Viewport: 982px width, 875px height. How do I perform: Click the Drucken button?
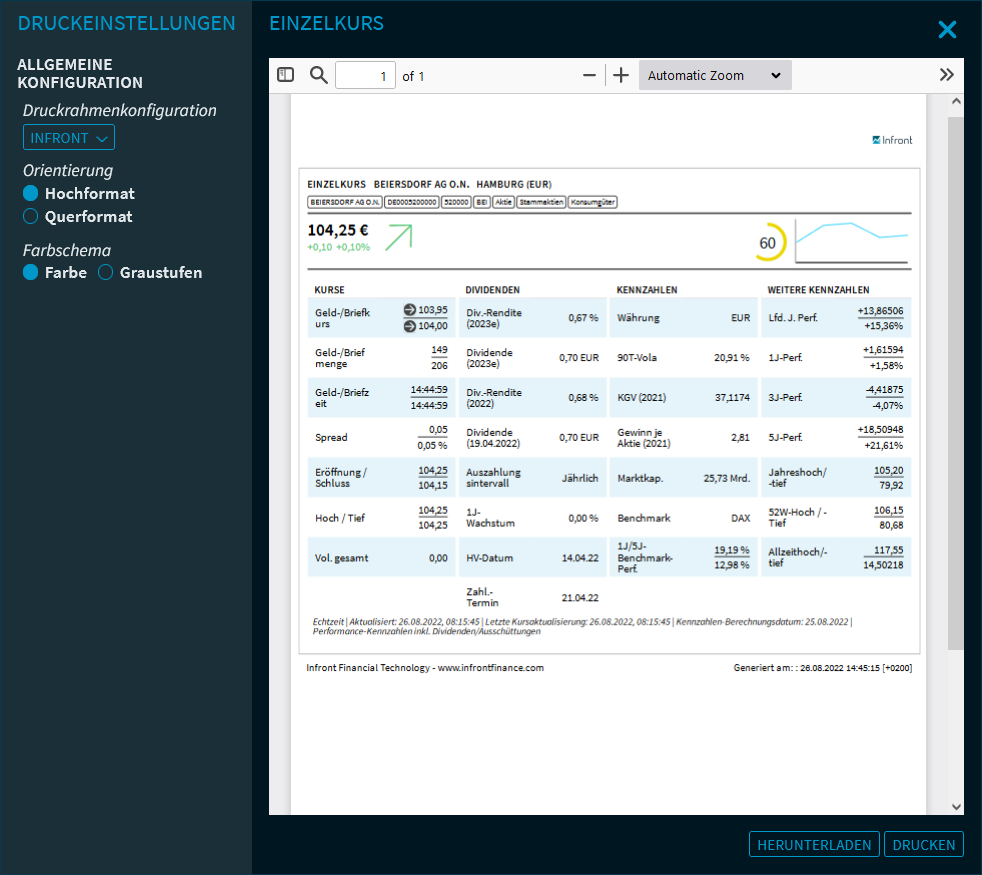[x=924, y=845]
